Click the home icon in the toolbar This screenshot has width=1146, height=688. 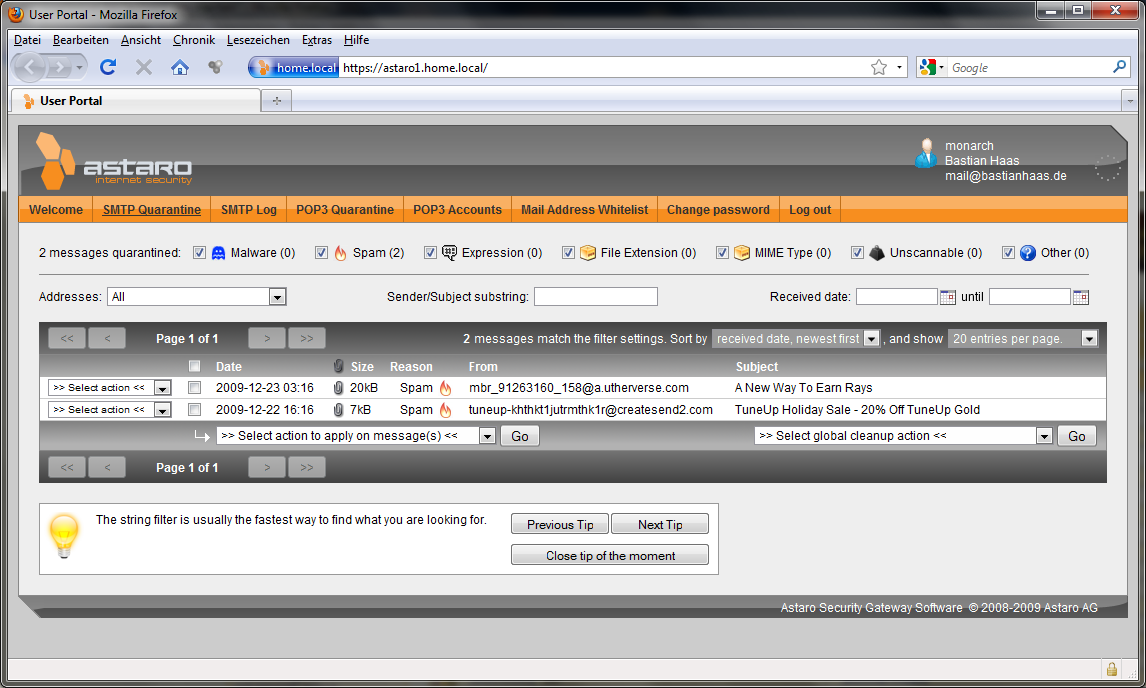[x=180, y=67]
